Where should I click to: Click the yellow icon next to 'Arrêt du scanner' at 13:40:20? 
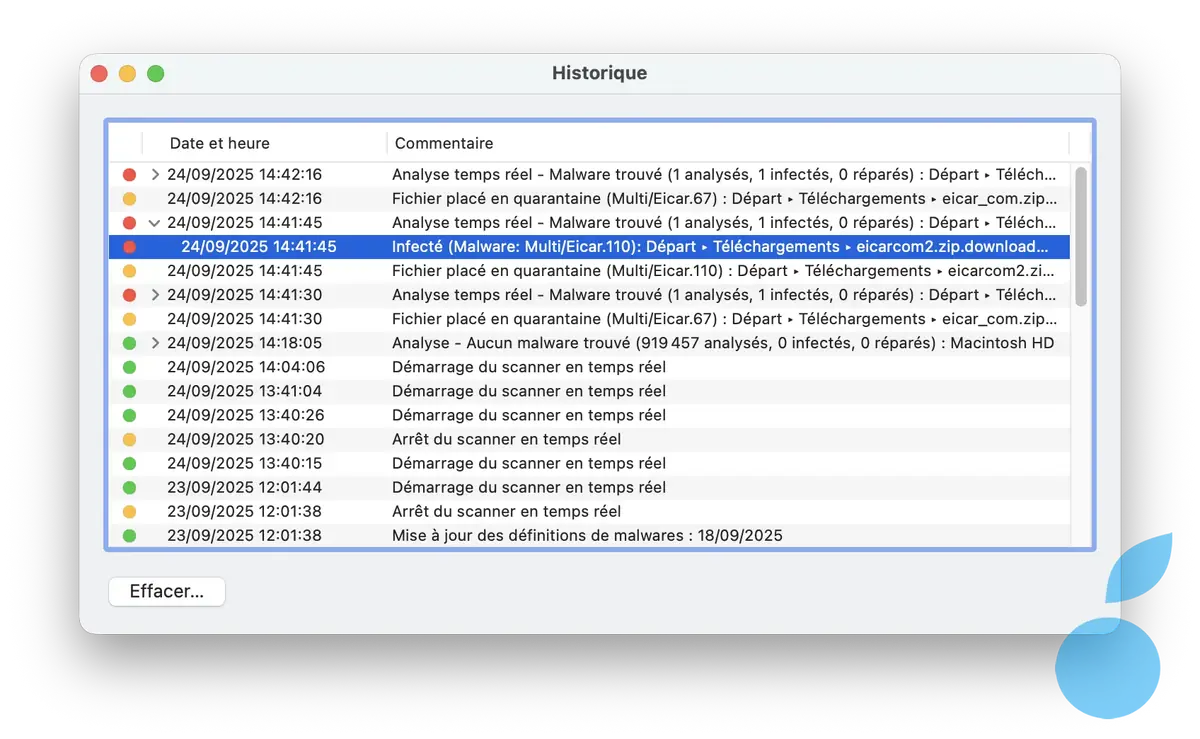(129, 439)
